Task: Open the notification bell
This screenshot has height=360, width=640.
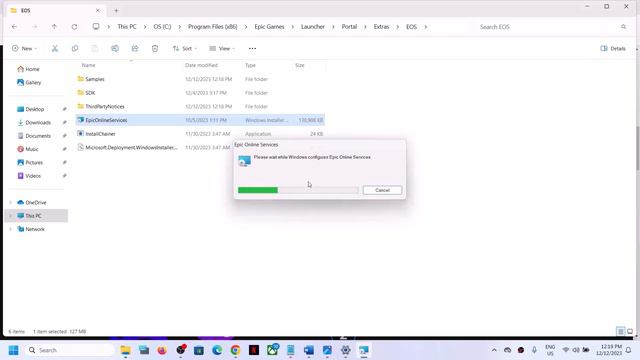Action: [629, 350]
